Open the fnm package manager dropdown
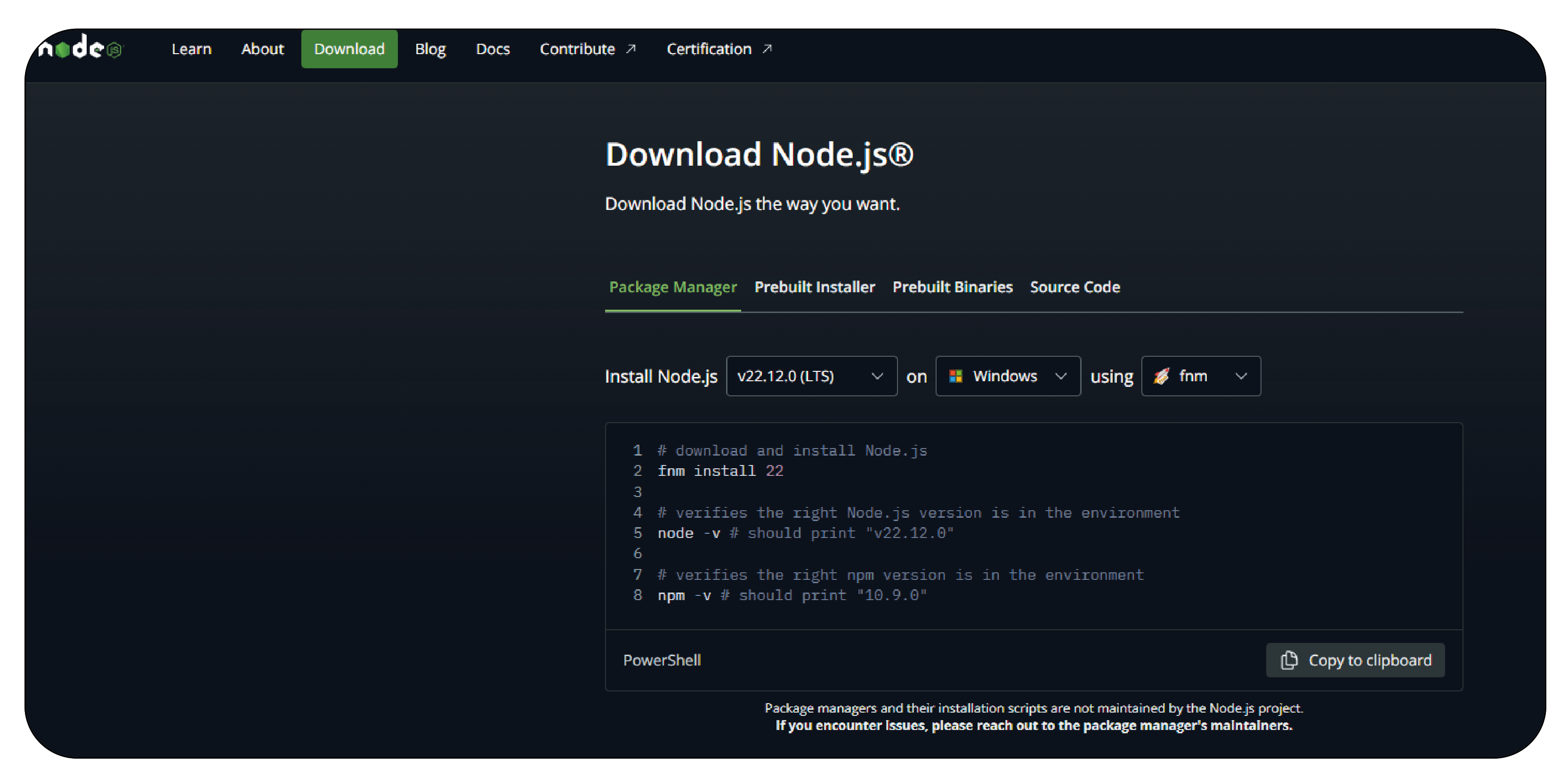This screenshot has height=778, width=1568. pyautogui.click(x=1201, y=376)
